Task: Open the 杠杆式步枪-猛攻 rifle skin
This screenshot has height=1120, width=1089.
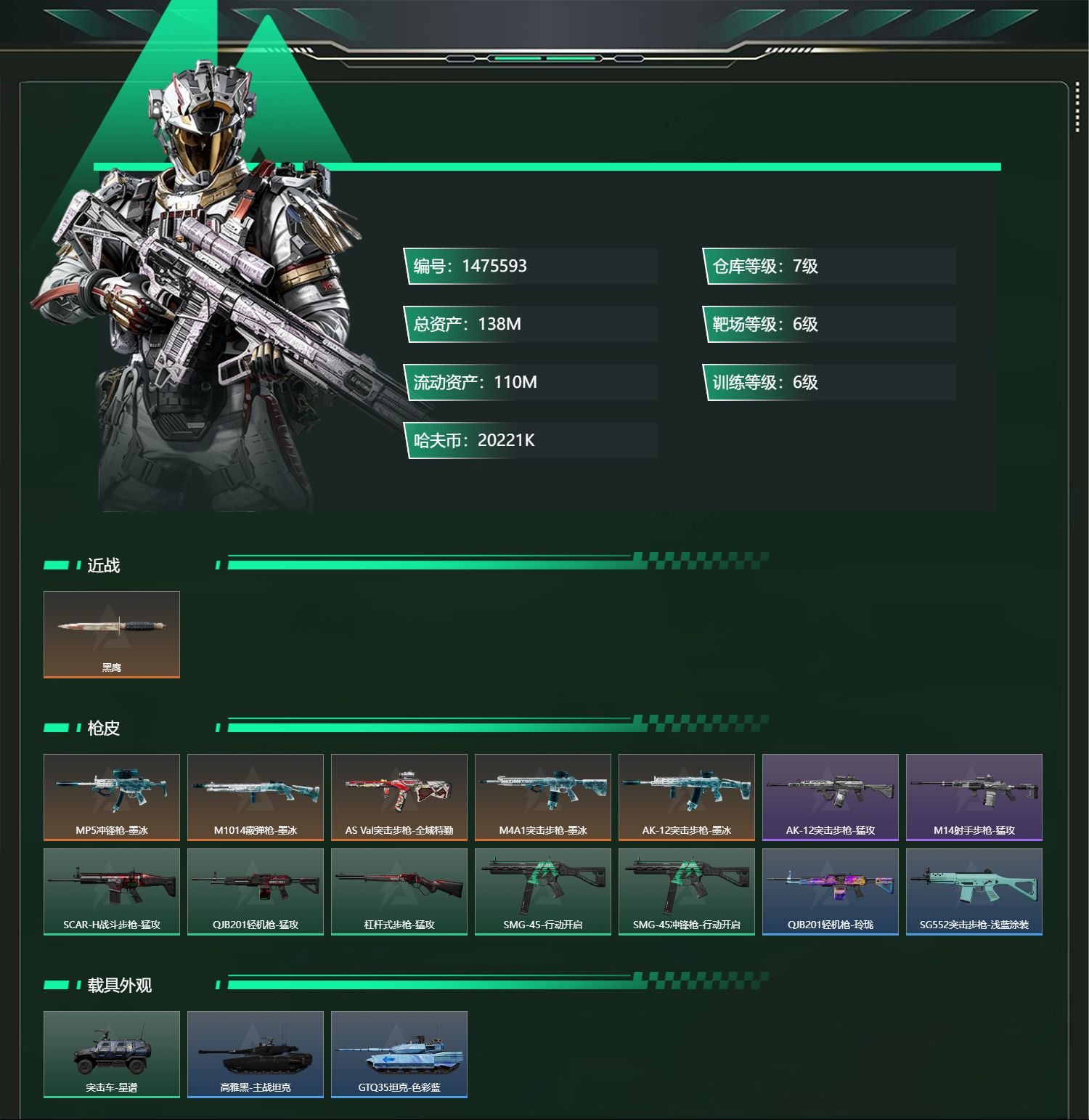Action: 399,892
